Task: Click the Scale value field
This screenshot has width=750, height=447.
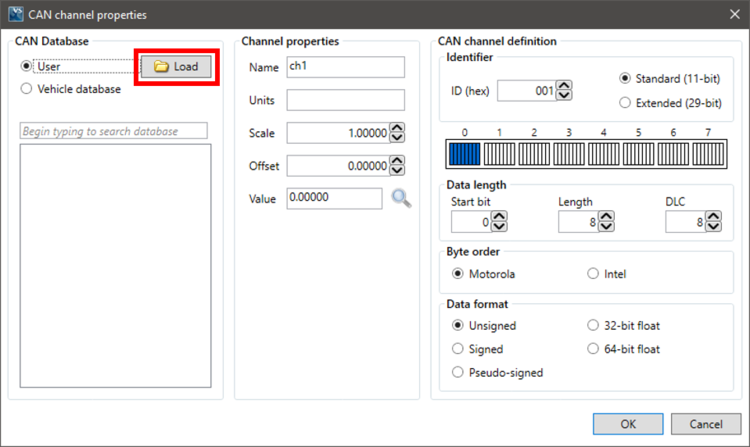Action: point(338,133)
